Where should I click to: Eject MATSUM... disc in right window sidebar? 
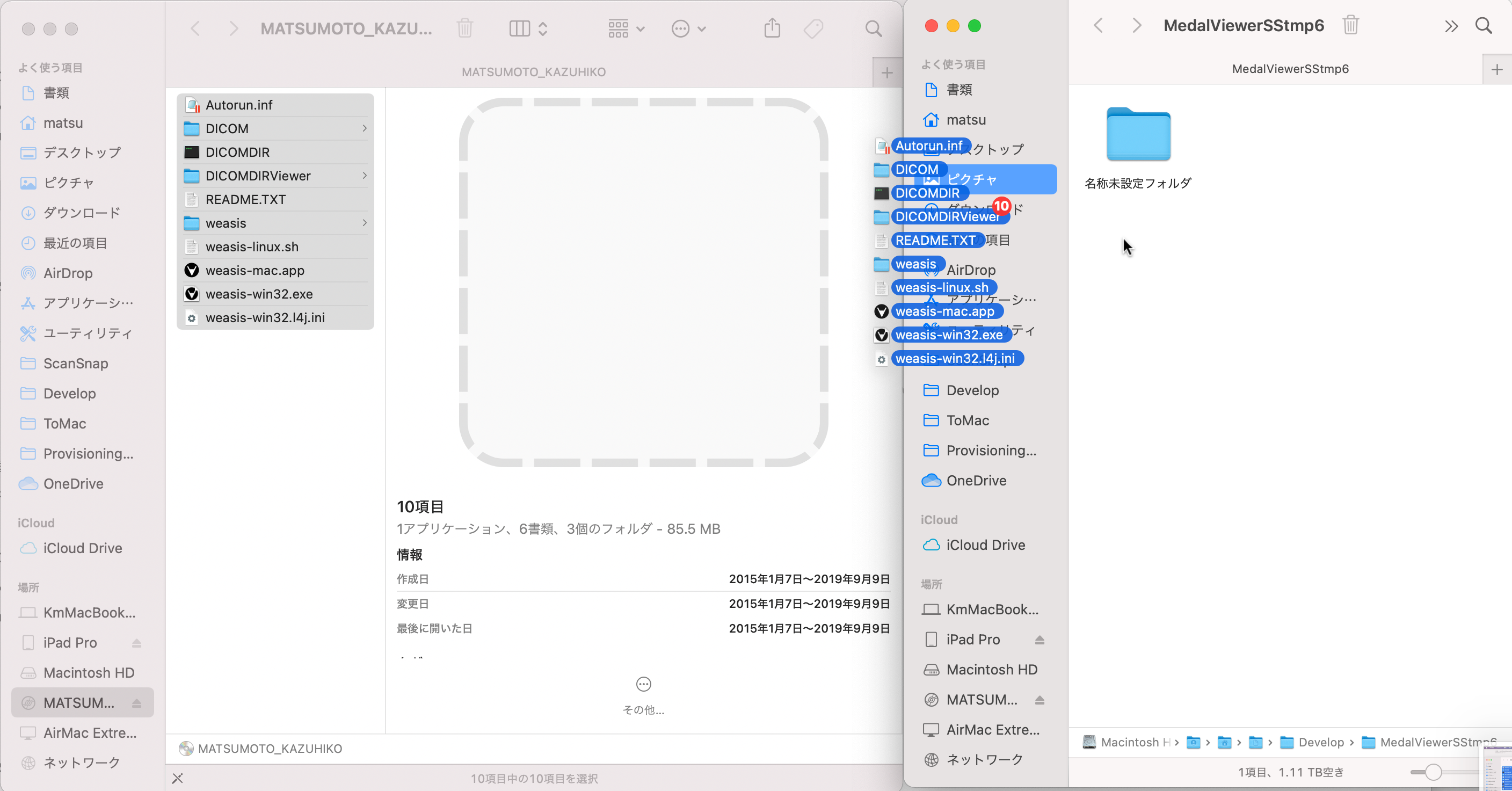coord(1039,699)
